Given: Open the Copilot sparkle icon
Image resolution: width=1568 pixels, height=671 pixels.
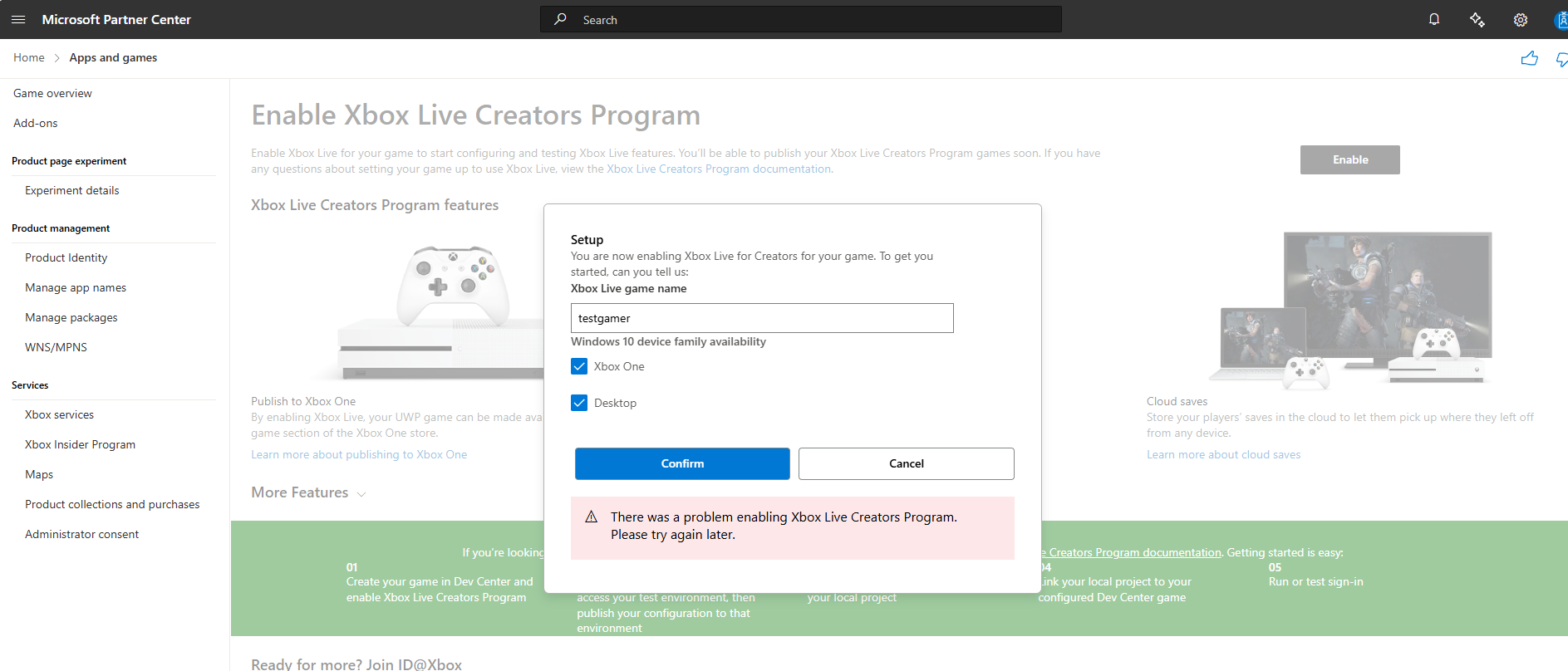Looking at the screenshot, I should coord(1477,19).
